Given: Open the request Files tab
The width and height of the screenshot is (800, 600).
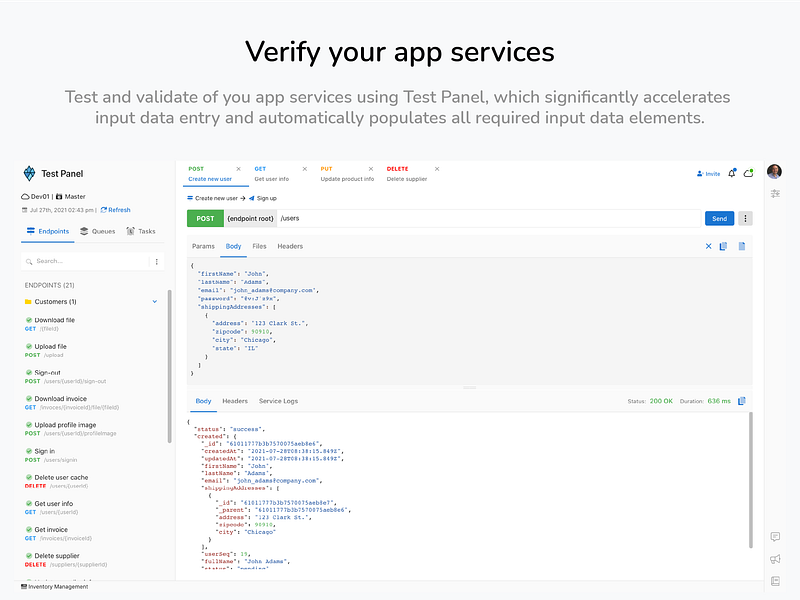Looking at the screenshot, I should 259,246.
